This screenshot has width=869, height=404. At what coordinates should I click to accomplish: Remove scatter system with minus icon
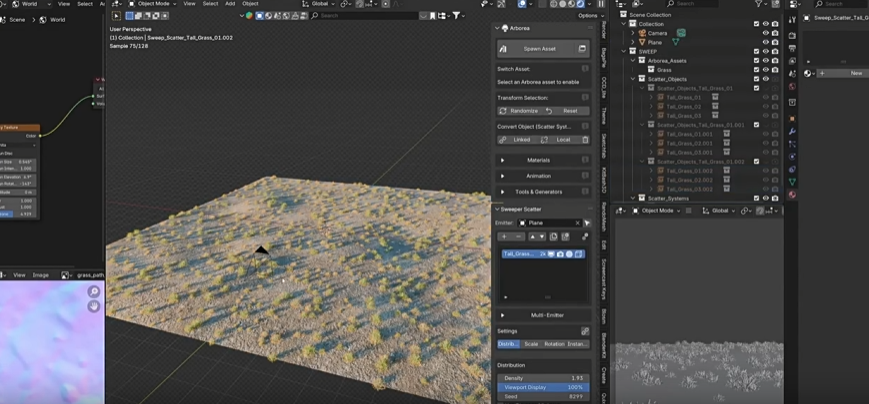coord(518,237)
